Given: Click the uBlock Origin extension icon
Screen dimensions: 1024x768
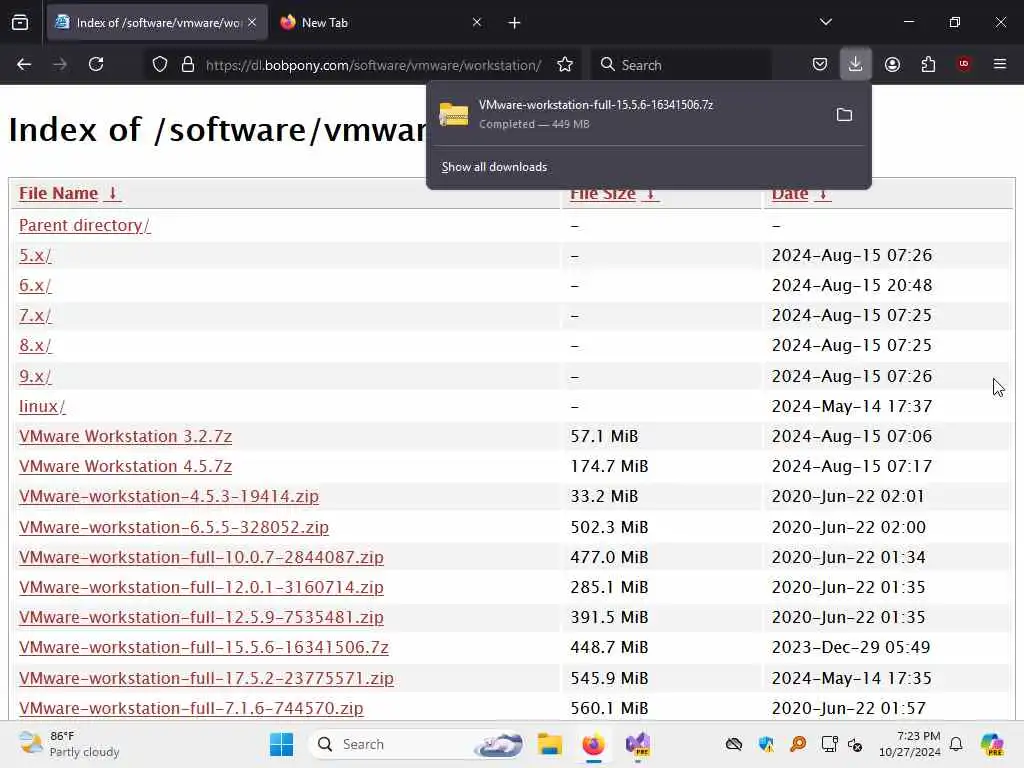Looking at the screenshot, I should (964, 64).
